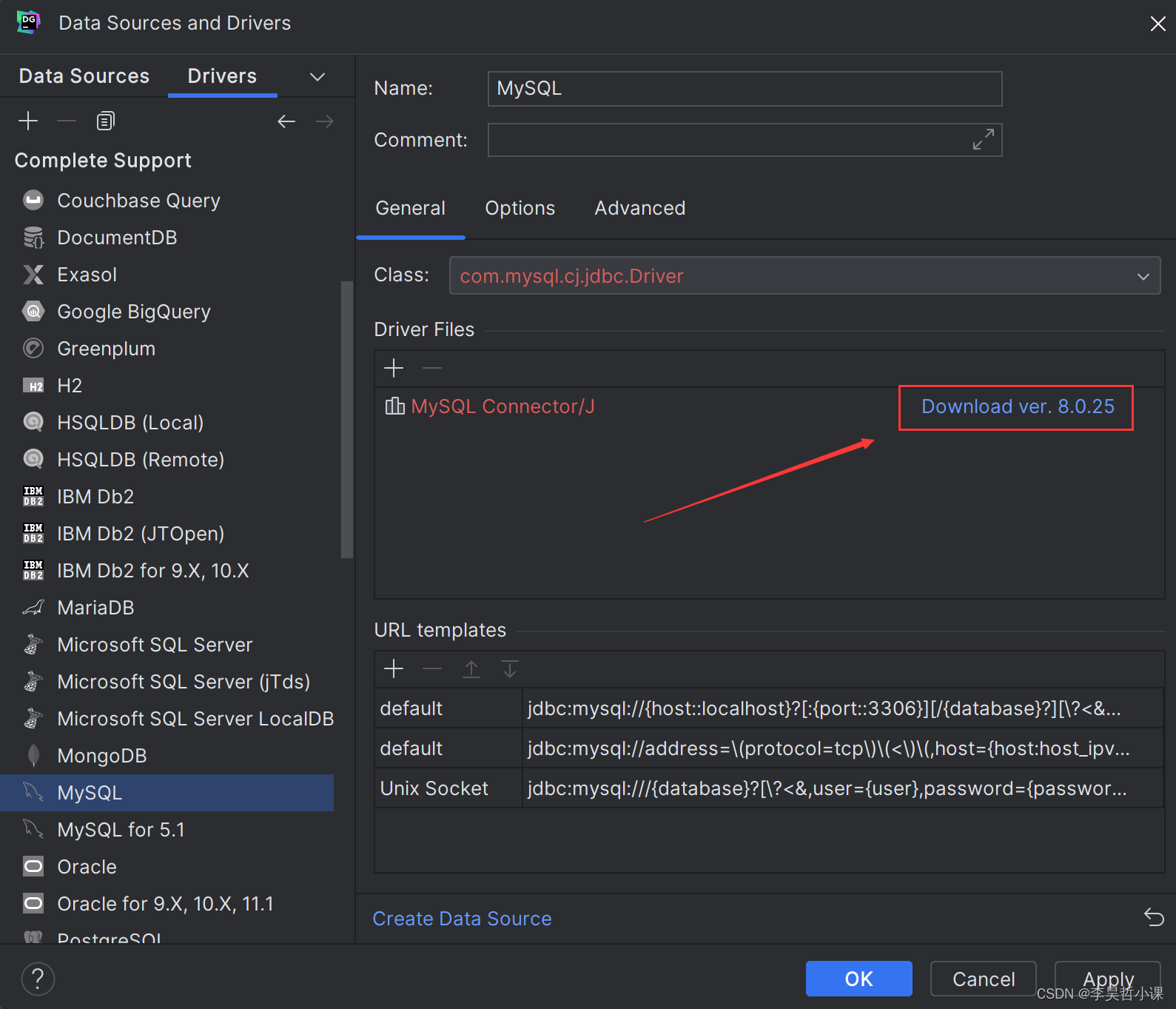Screen dimensions: 1176x1009
Task: Open the Options tab
Action: [x=520, y=208]
